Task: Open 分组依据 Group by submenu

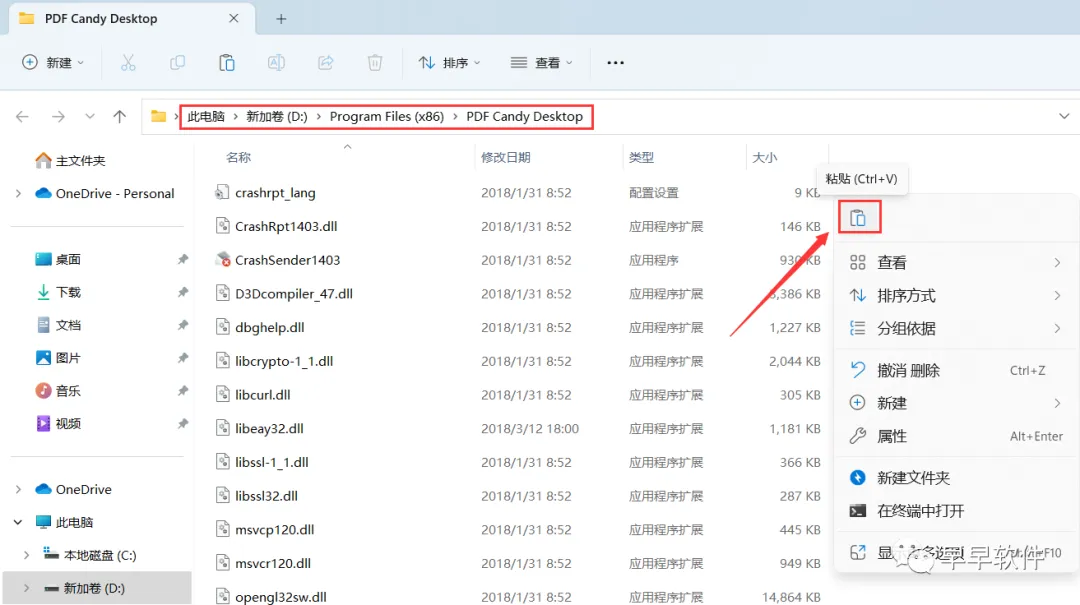Action: (x=956, y=329)
